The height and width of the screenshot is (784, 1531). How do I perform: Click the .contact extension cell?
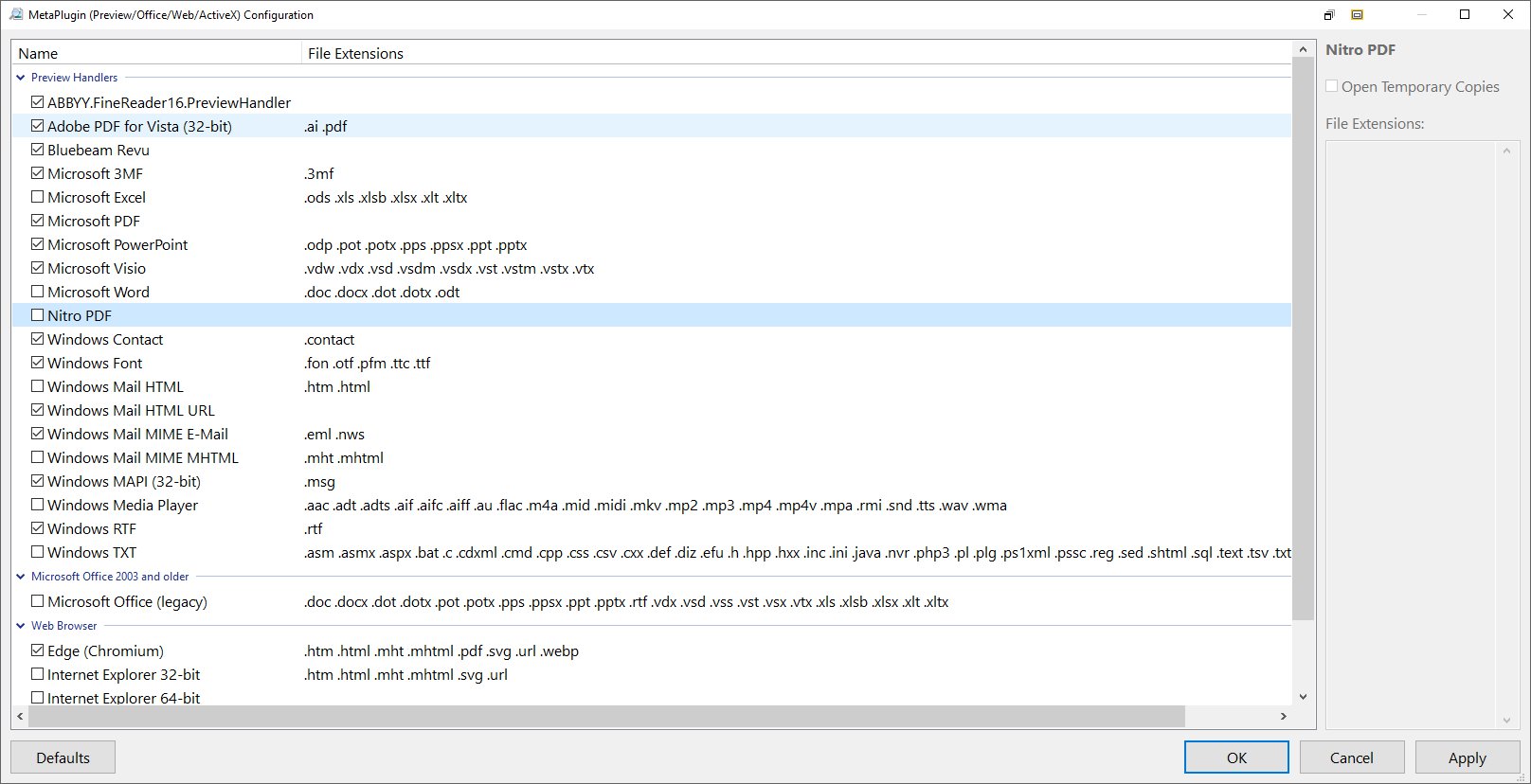(x=329, y=339)
